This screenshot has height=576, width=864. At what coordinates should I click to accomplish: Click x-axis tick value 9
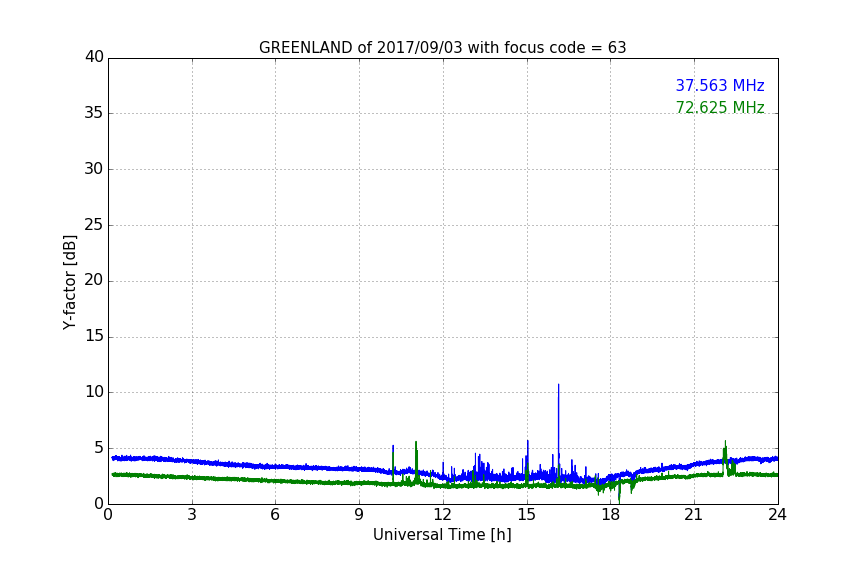point(359,515)
